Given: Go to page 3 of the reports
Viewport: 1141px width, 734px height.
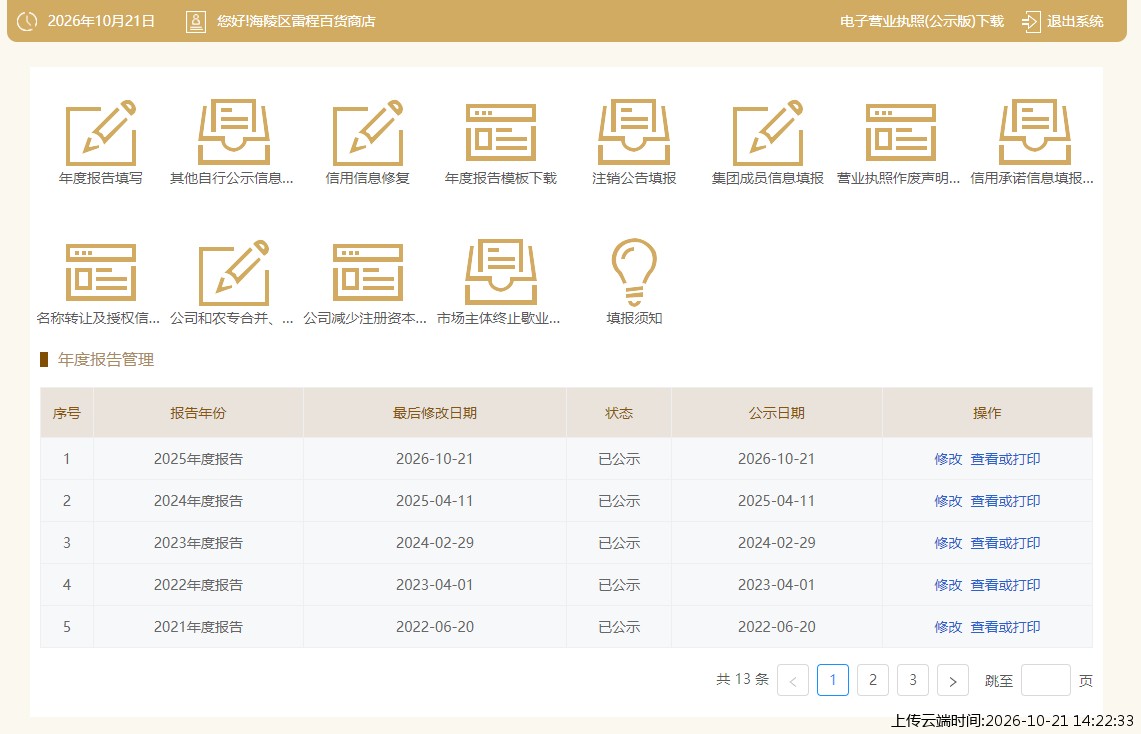Looking at the screenshot, I should coord(913,680).
